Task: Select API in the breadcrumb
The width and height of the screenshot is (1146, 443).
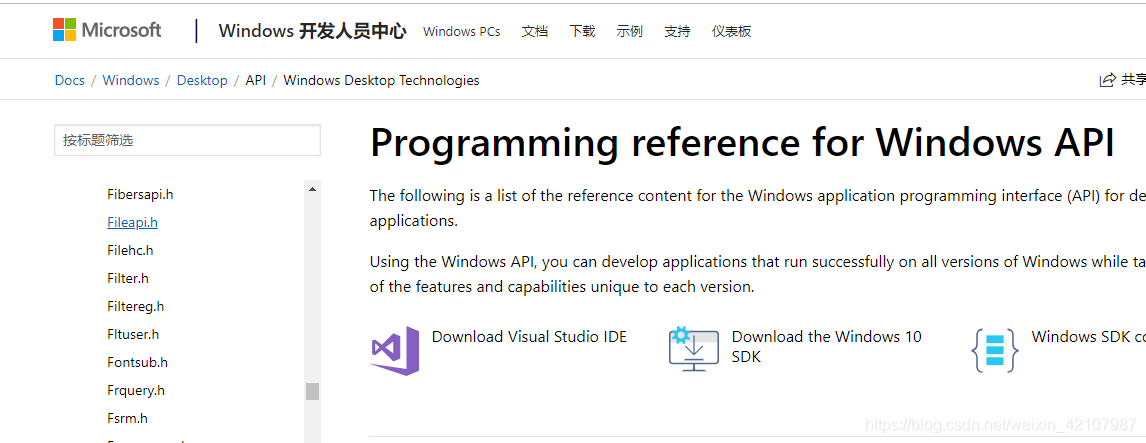Action: point(256,80)
